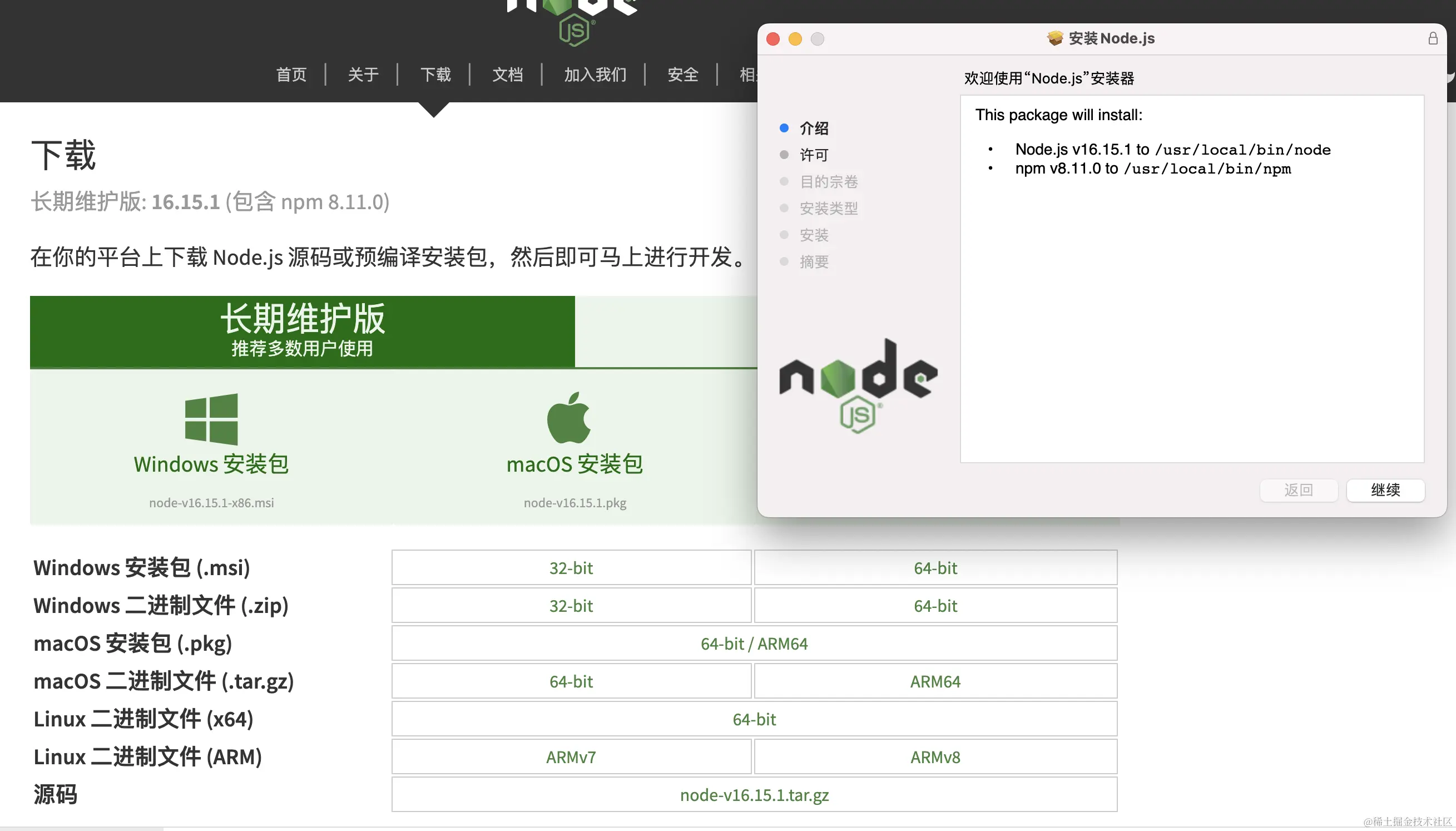The width and height of the screenshot is (1456, 831).
Task: Click the package icon beside 安装 Node.js title
Action: [x=1055, y=38]
